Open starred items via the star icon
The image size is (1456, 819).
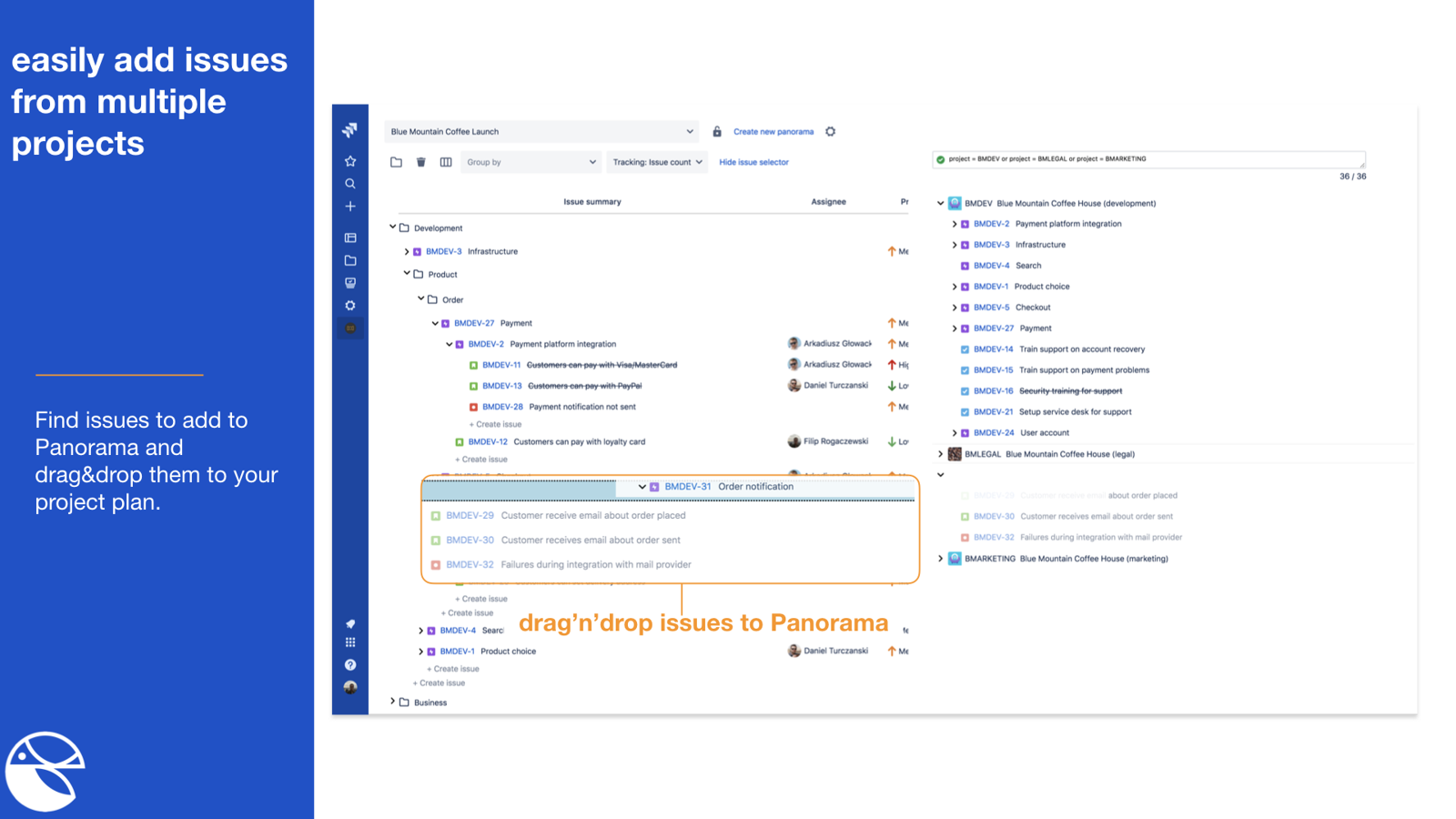(x=350, y=161)
